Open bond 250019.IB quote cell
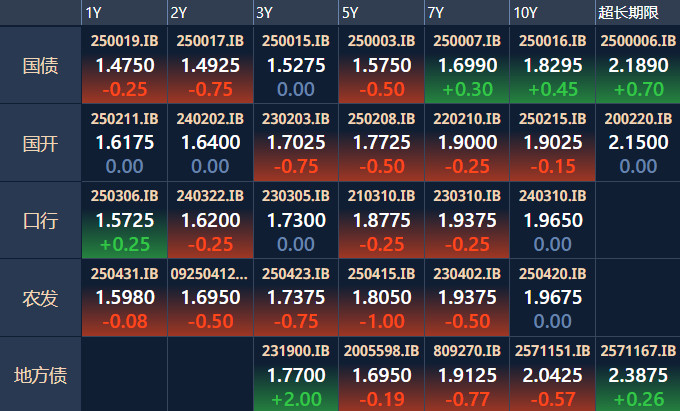 (x=124, y=66)
